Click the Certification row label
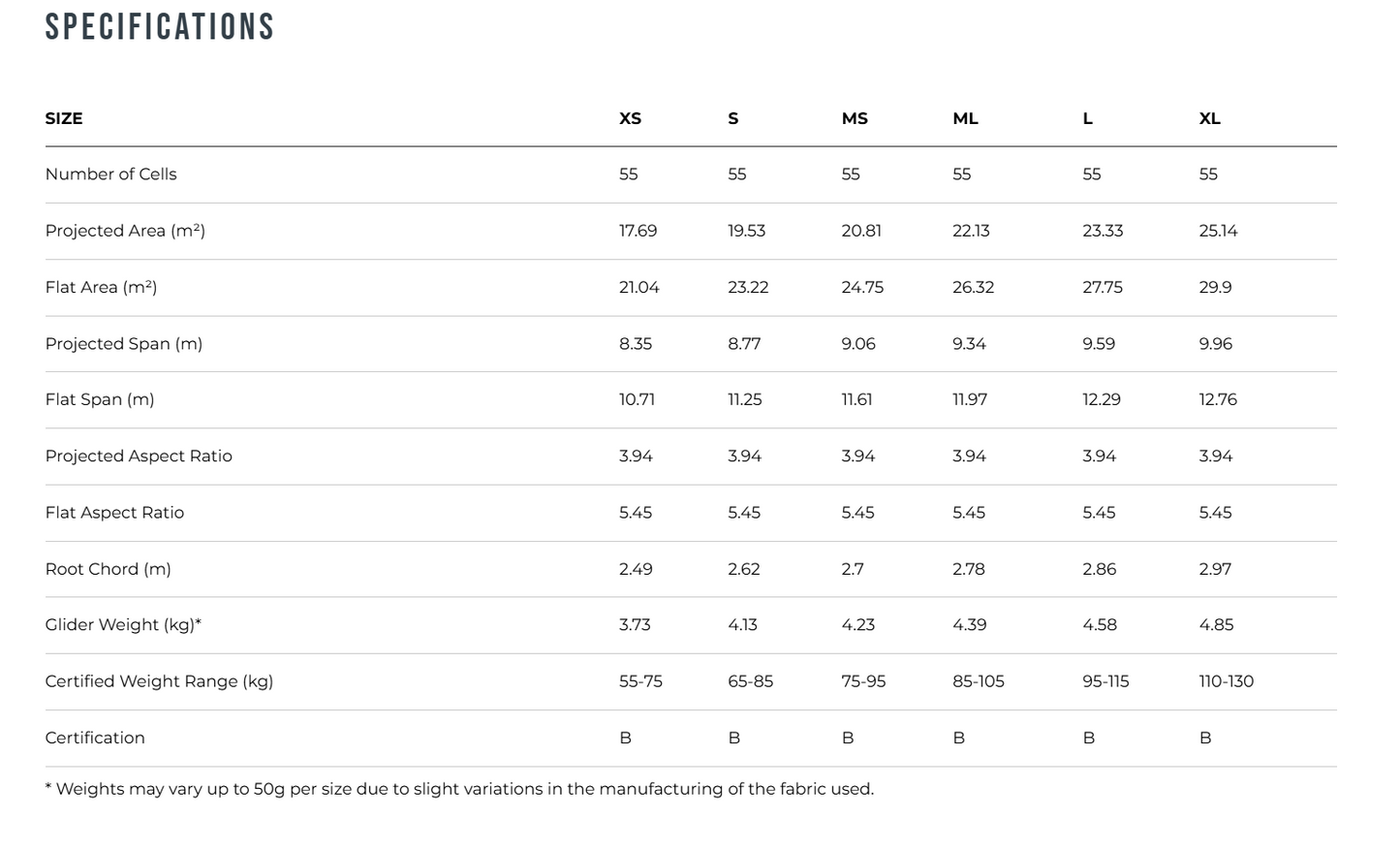Screen dimensions: 1400x851 coord(95,738)
